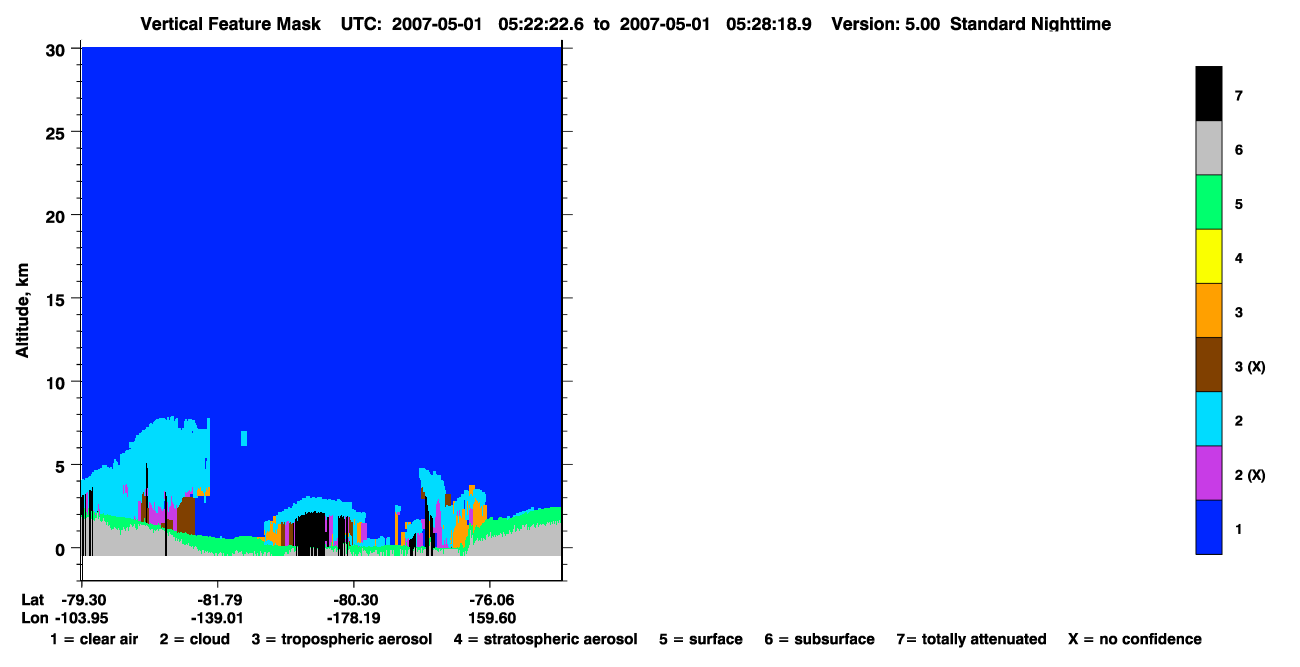
Task: Click the black color bar segment for 7
Action: tap(1208, 94)
